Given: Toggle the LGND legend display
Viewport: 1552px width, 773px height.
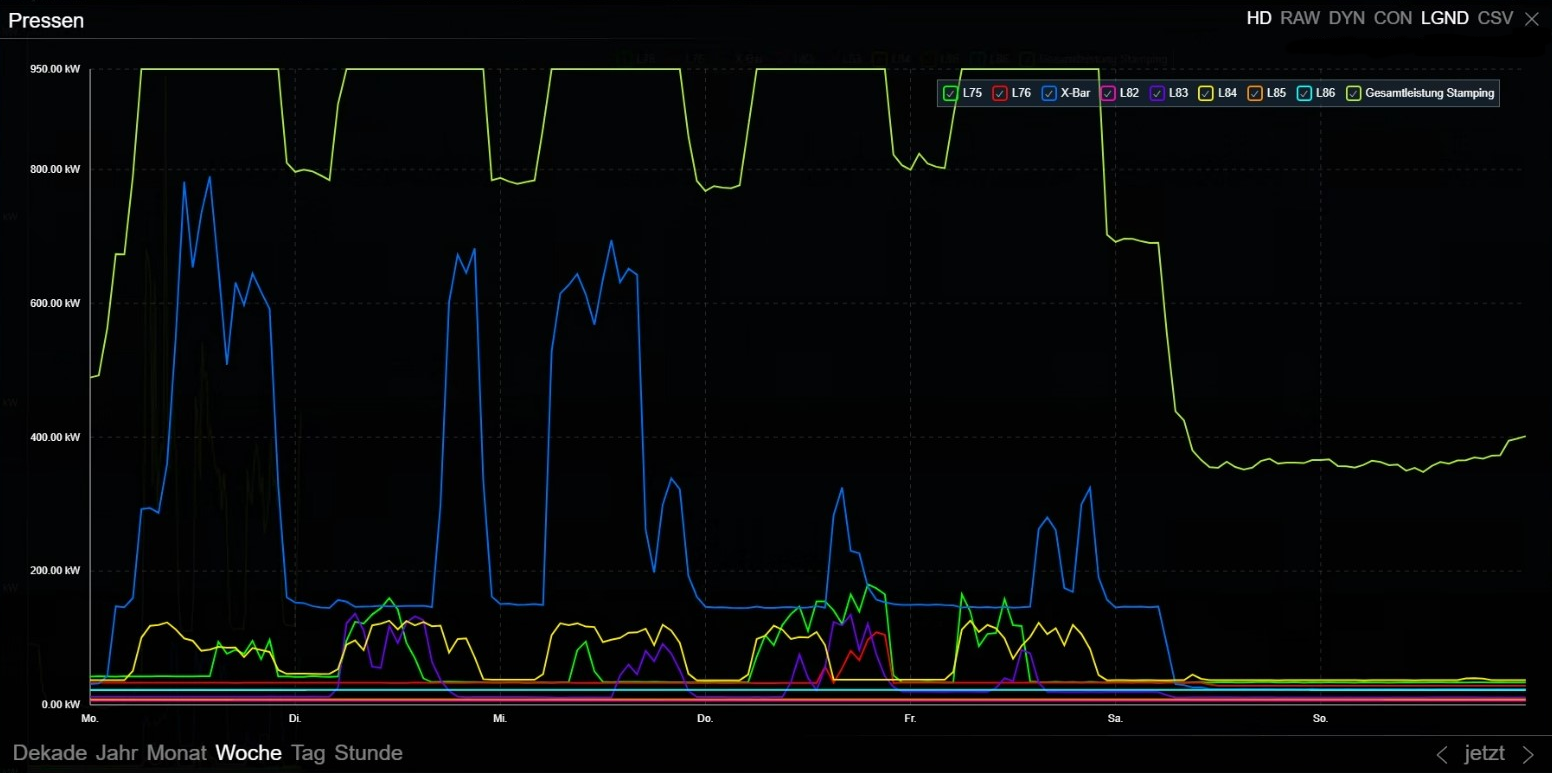Looking at the screenshot, I should 1444,18.
